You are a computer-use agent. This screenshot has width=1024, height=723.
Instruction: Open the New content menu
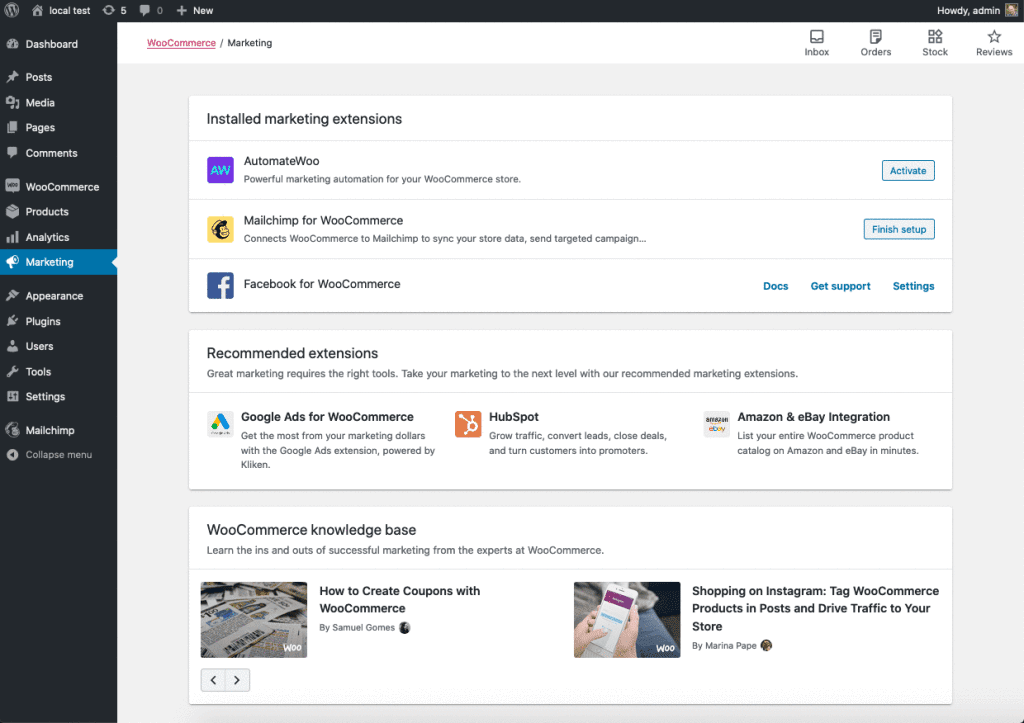[x=195, y=10]
